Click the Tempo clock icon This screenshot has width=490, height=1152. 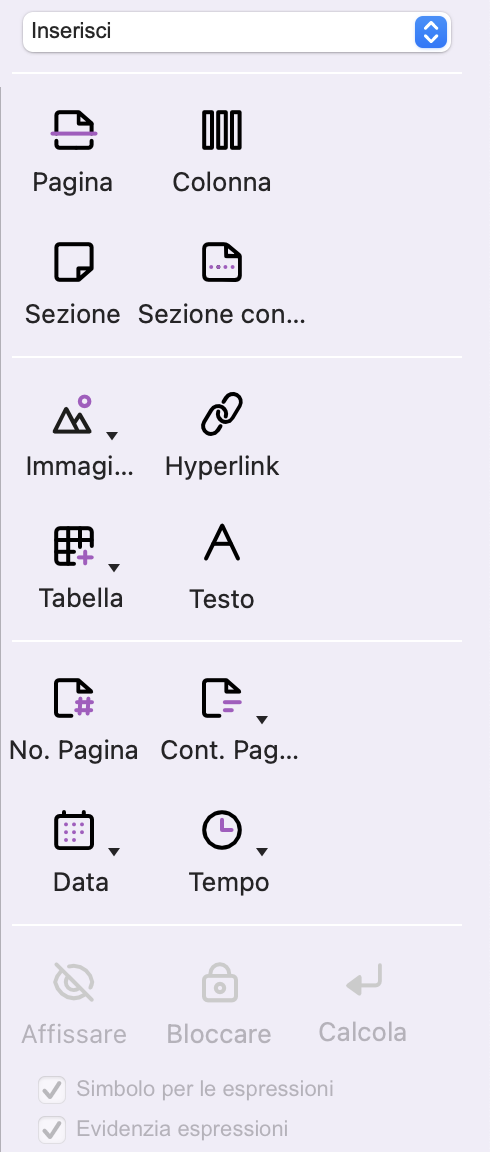(x=222, y=830)
